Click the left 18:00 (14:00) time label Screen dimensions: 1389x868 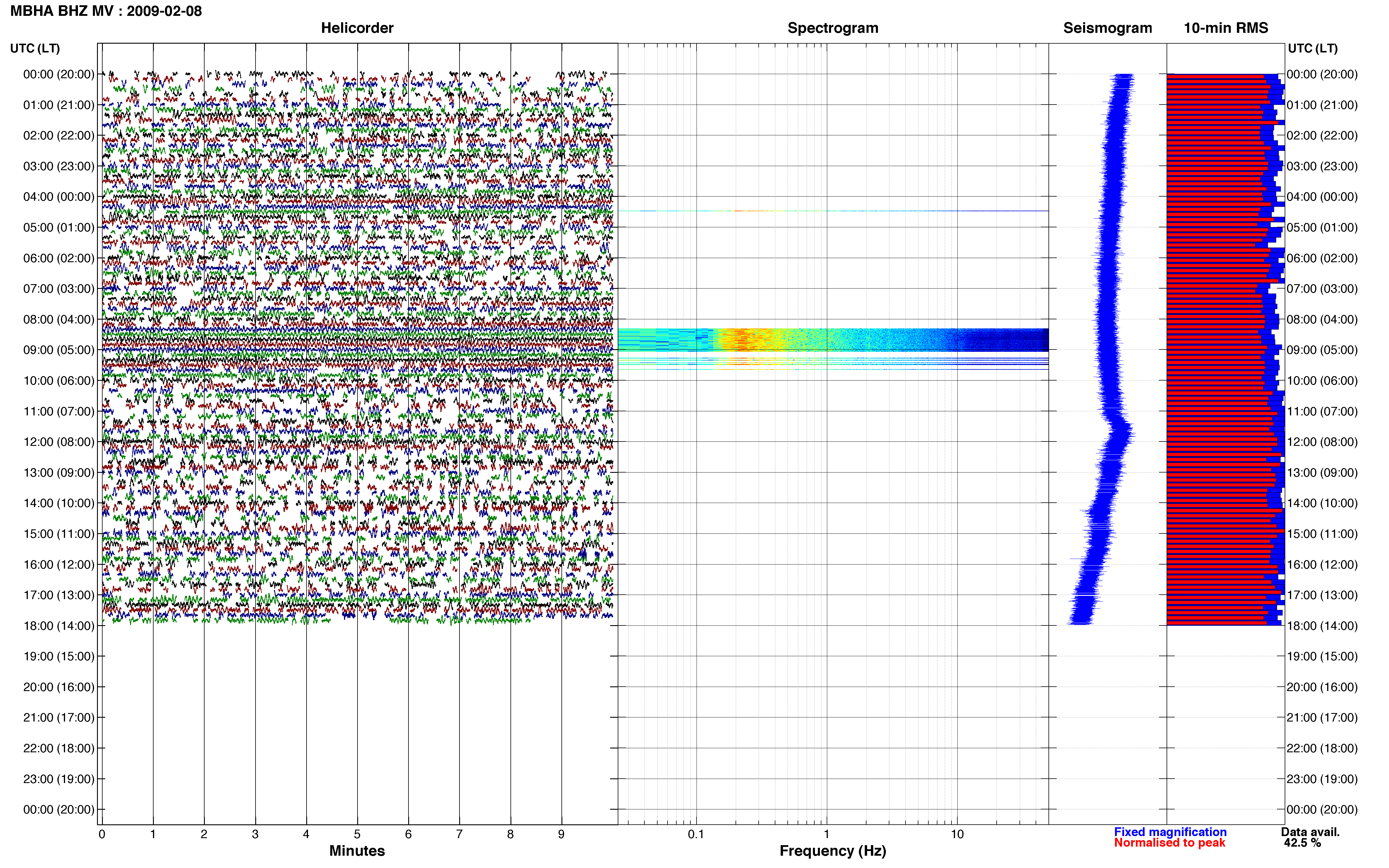coord(59,626)
